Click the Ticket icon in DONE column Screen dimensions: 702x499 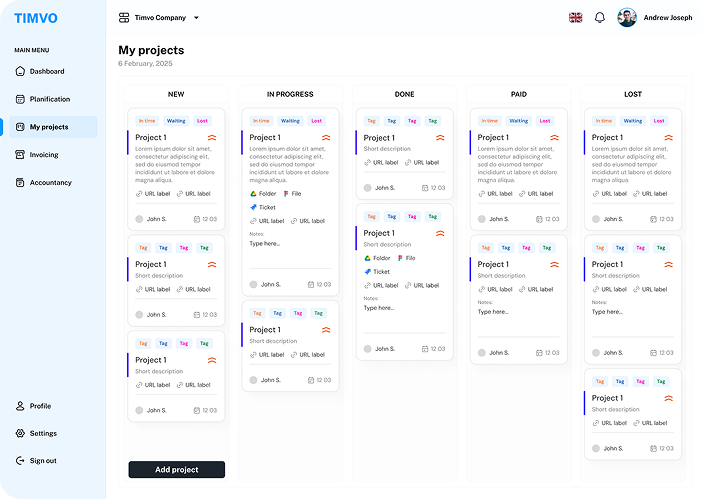pyautogui.click(x=368, y=271)
